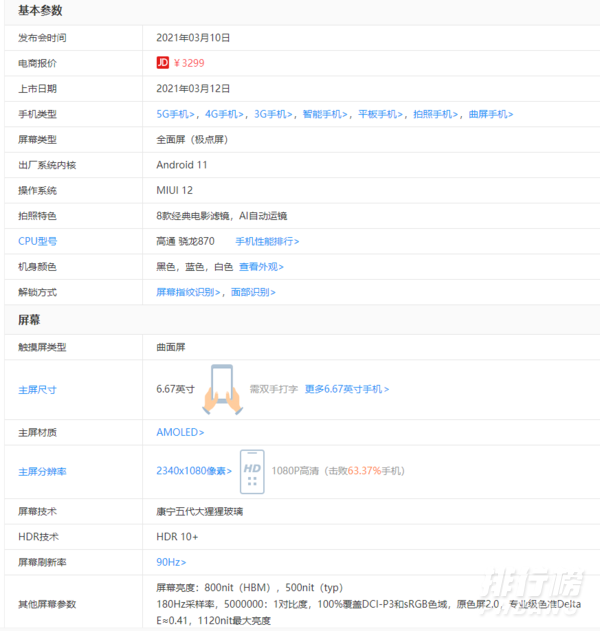
Task: Click the 机身颜色 row label
Action: pyautogui.click(x=37, y=267)
